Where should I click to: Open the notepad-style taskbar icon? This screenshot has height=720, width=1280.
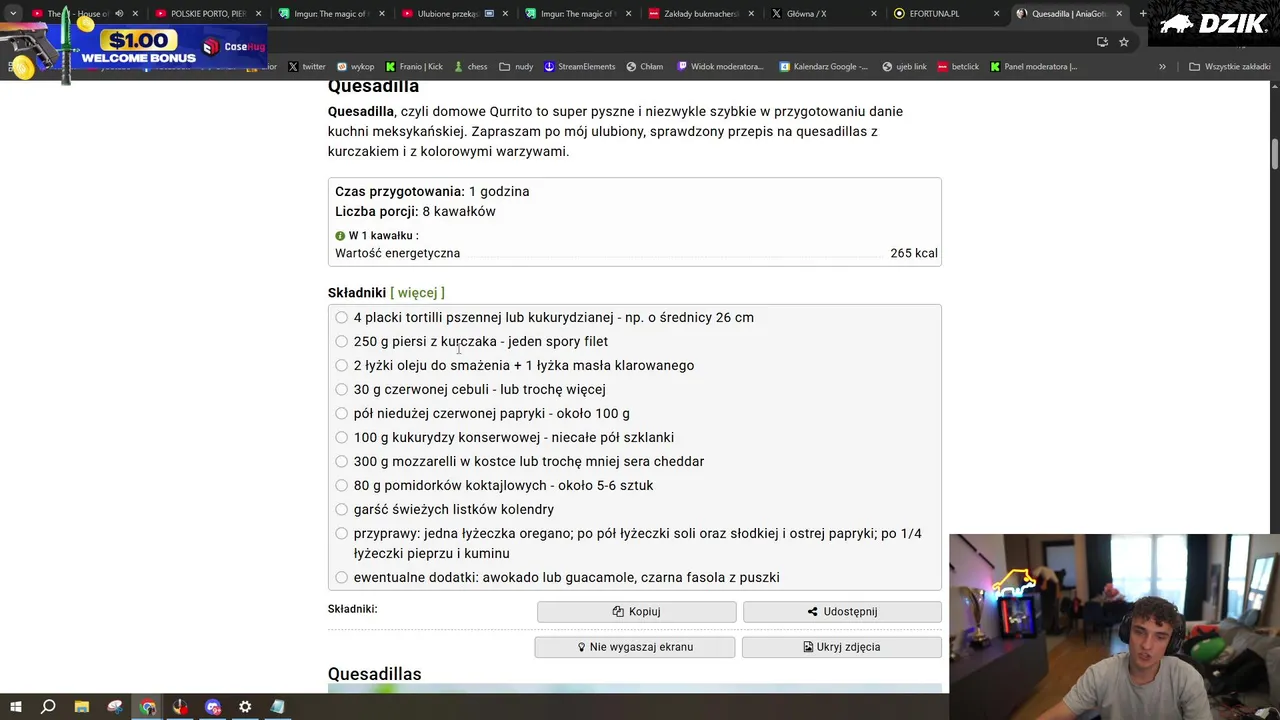278,707
